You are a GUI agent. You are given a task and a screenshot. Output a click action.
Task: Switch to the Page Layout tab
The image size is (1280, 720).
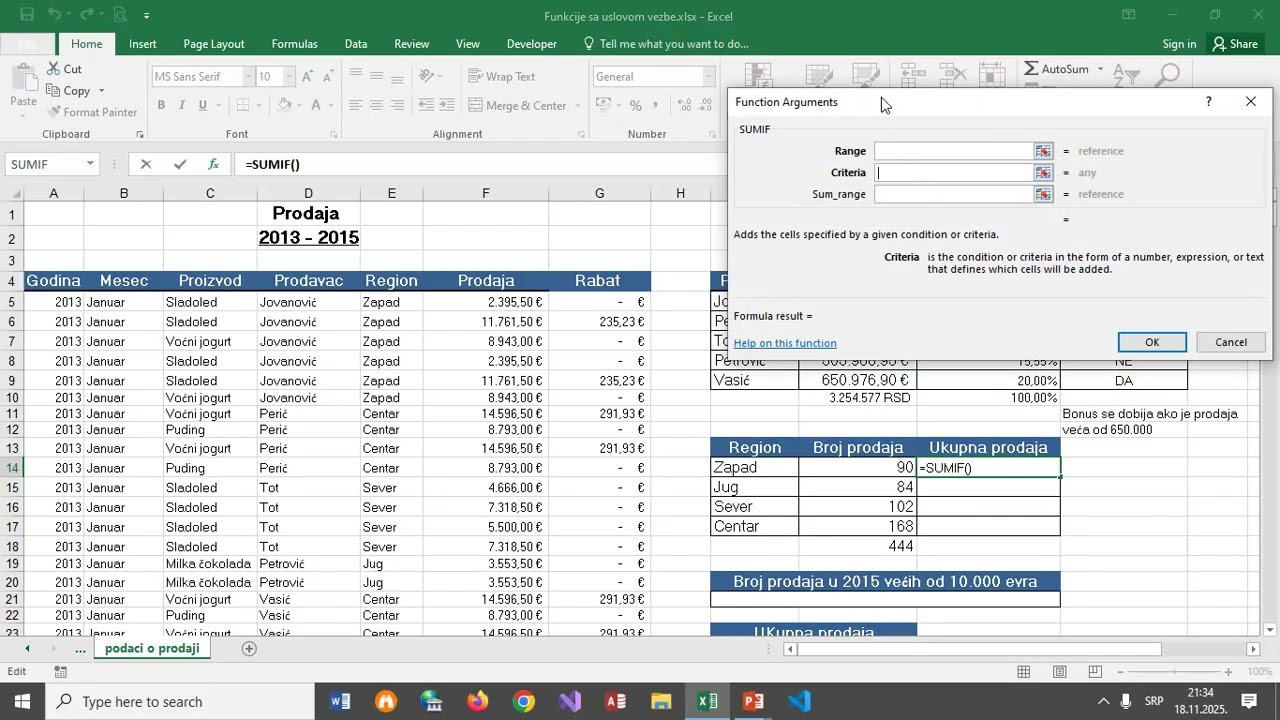[x=214, y=44]
